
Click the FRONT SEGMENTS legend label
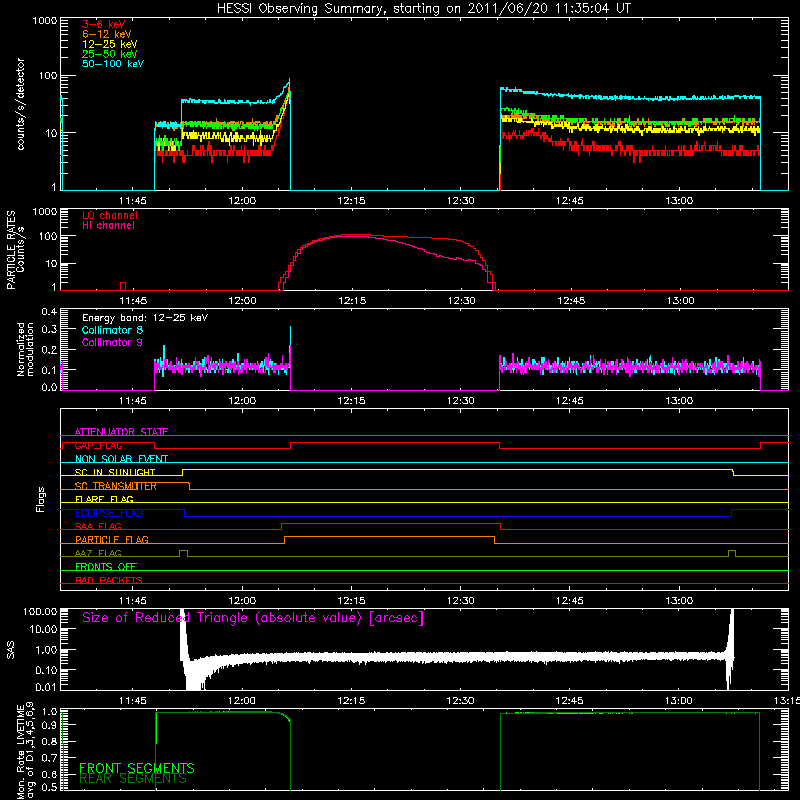click(x=137, y=768)
